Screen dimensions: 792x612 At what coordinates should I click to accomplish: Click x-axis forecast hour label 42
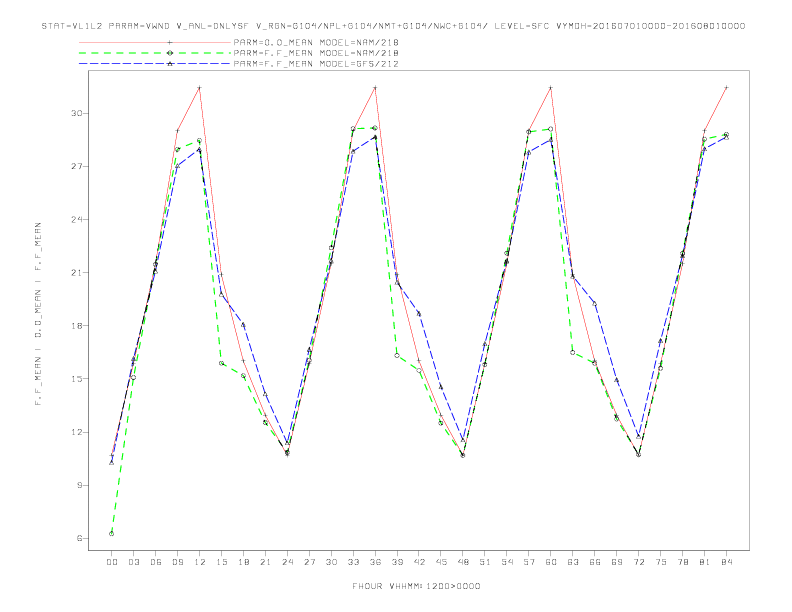419,562
